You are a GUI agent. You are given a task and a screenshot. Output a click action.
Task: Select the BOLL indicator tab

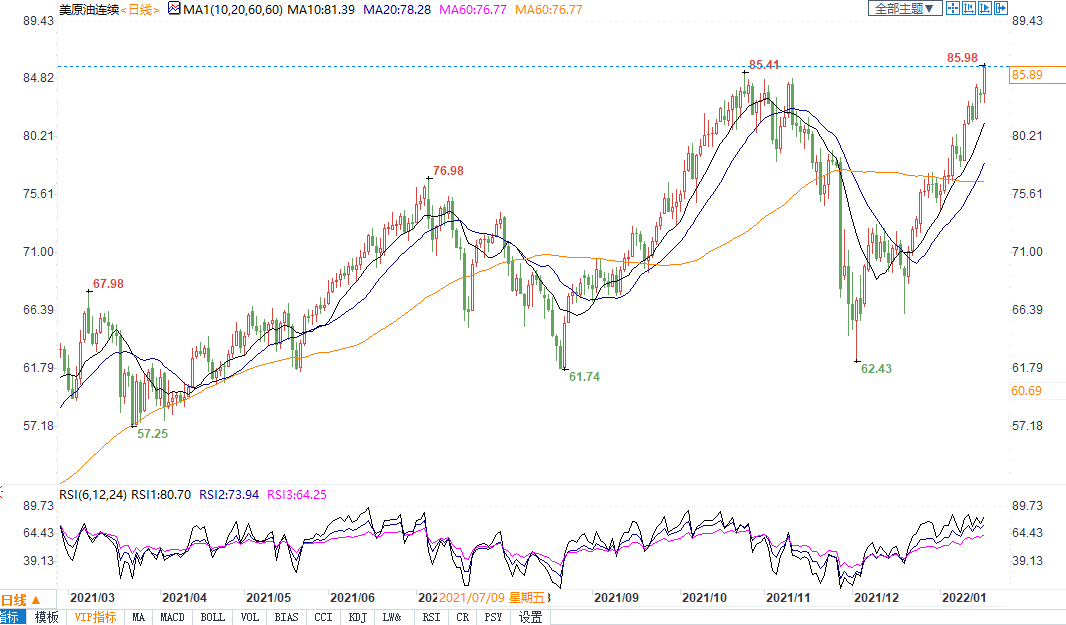(x=212, y=617)
